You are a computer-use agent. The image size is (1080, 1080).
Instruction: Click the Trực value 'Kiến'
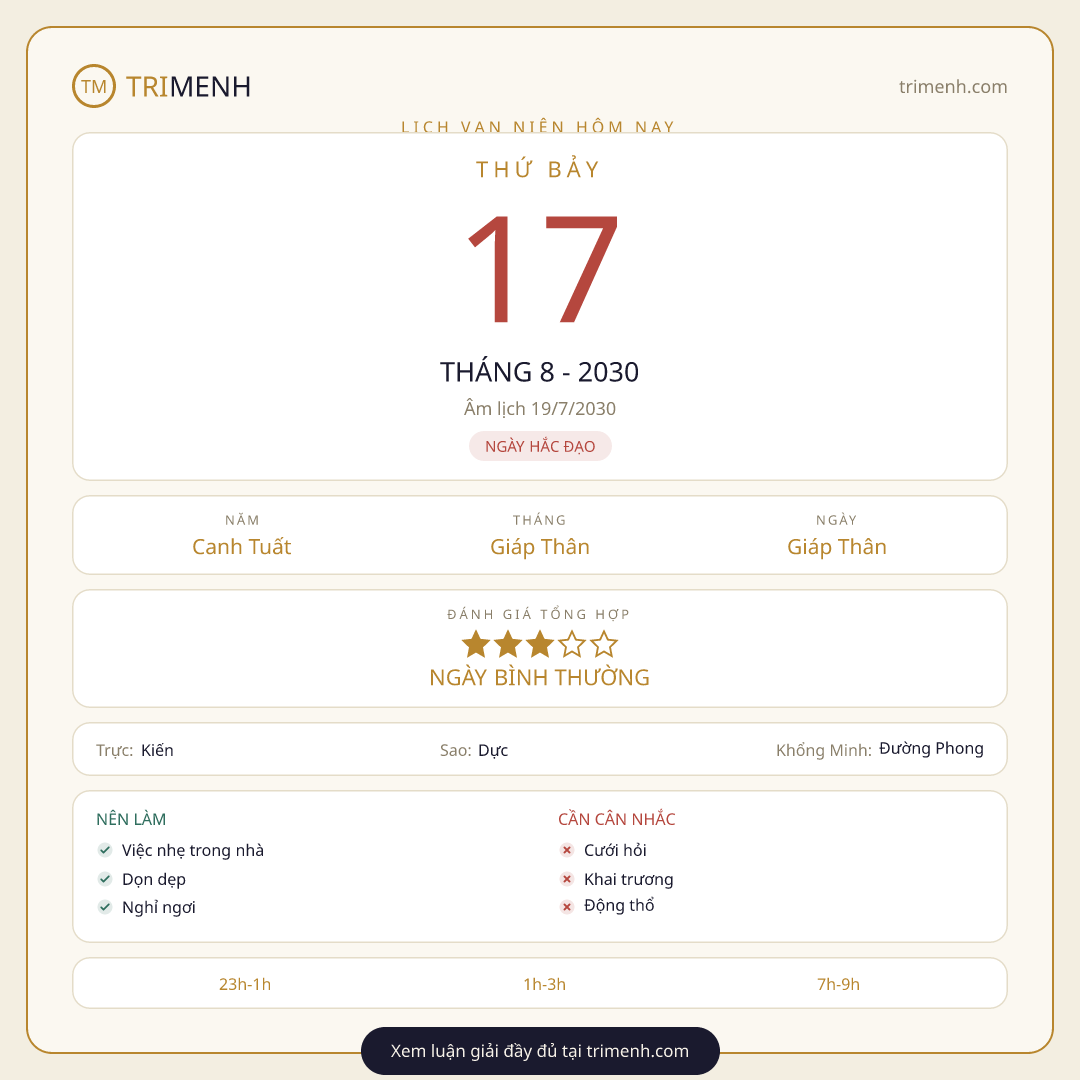[x=157, y=750]
